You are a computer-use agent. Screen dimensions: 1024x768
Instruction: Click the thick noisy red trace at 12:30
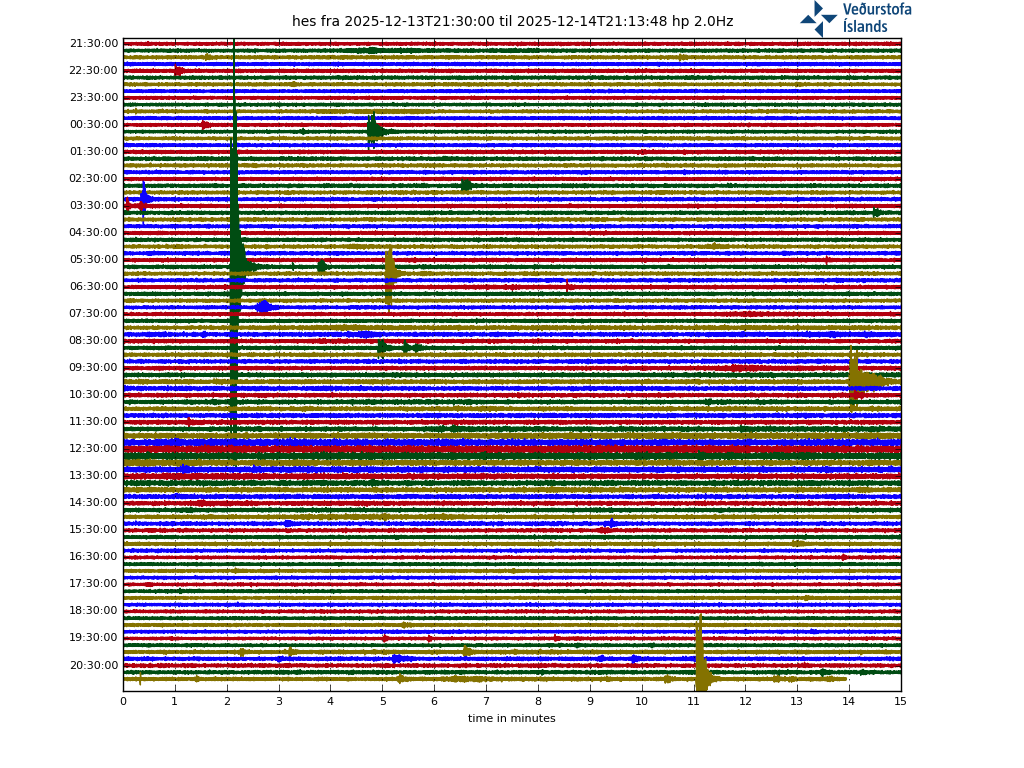point(500,449)
